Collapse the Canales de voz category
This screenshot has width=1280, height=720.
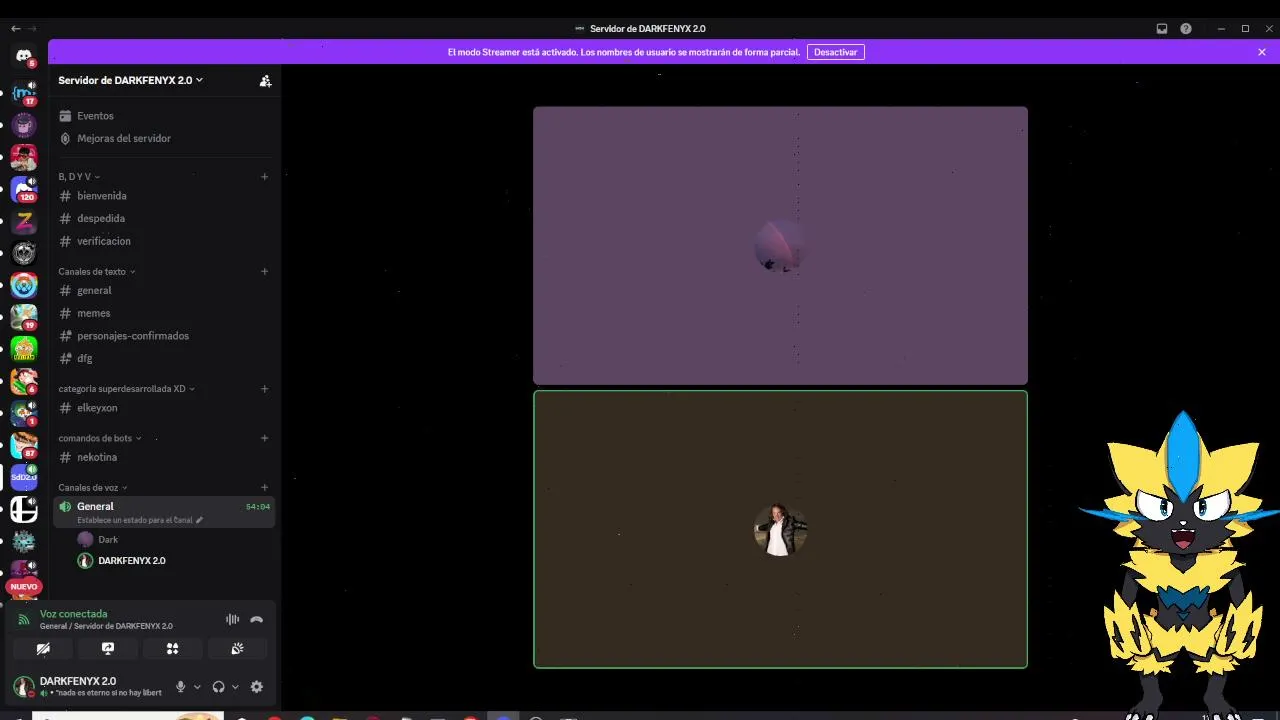pyautogui.click(x=92, y=487)
